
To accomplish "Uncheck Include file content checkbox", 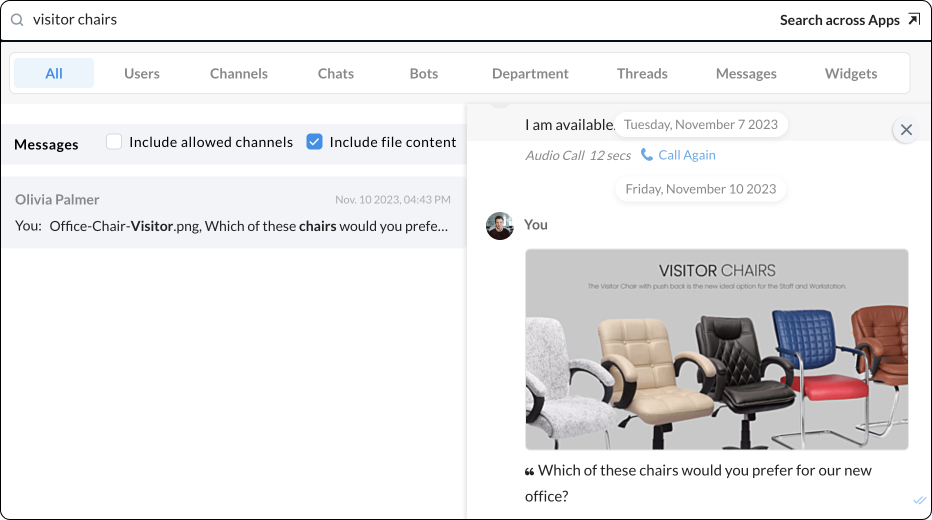I will click(x=314, y=141).
